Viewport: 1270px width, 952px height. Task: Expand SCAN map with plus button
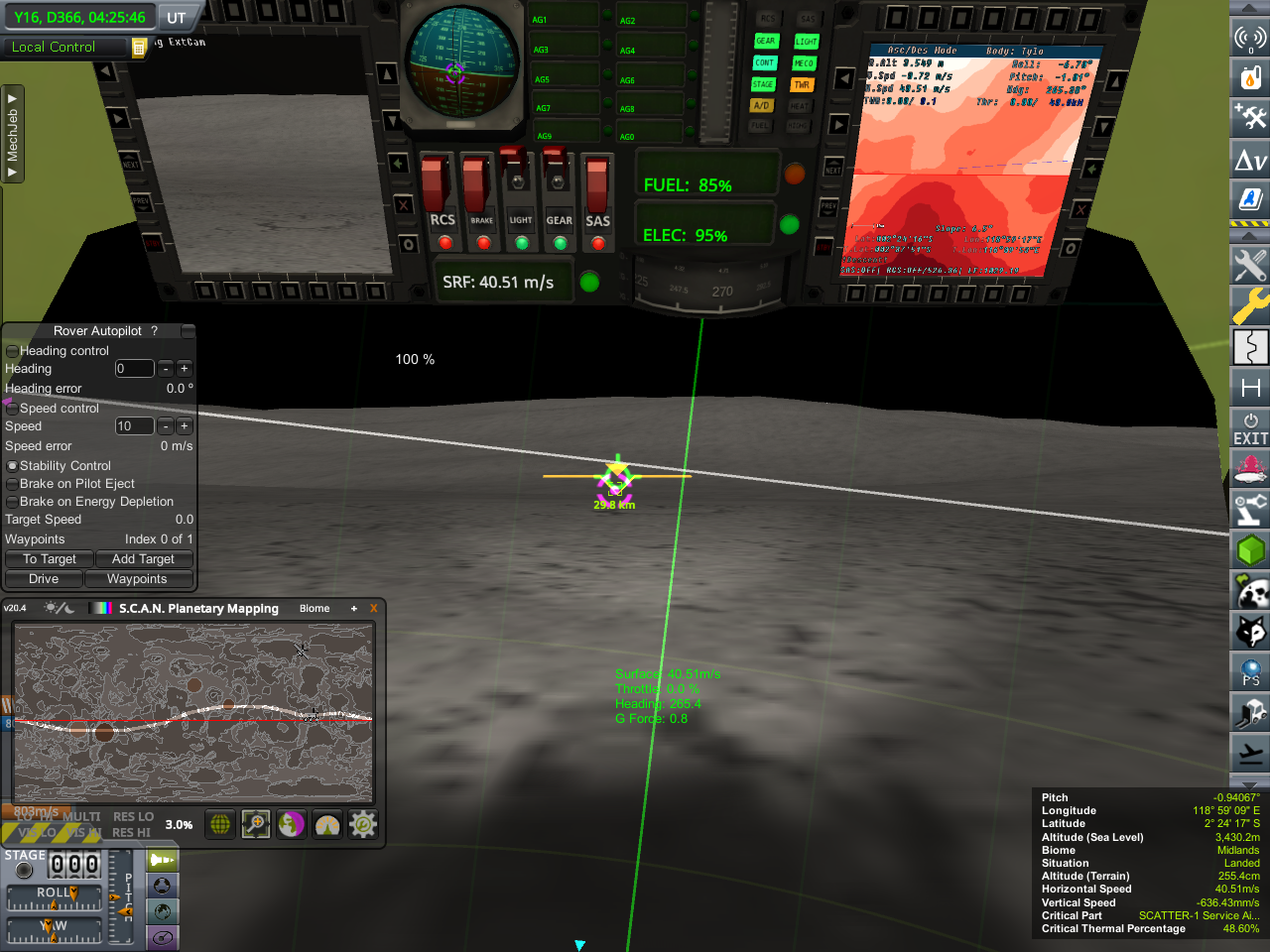pos(353,608)
